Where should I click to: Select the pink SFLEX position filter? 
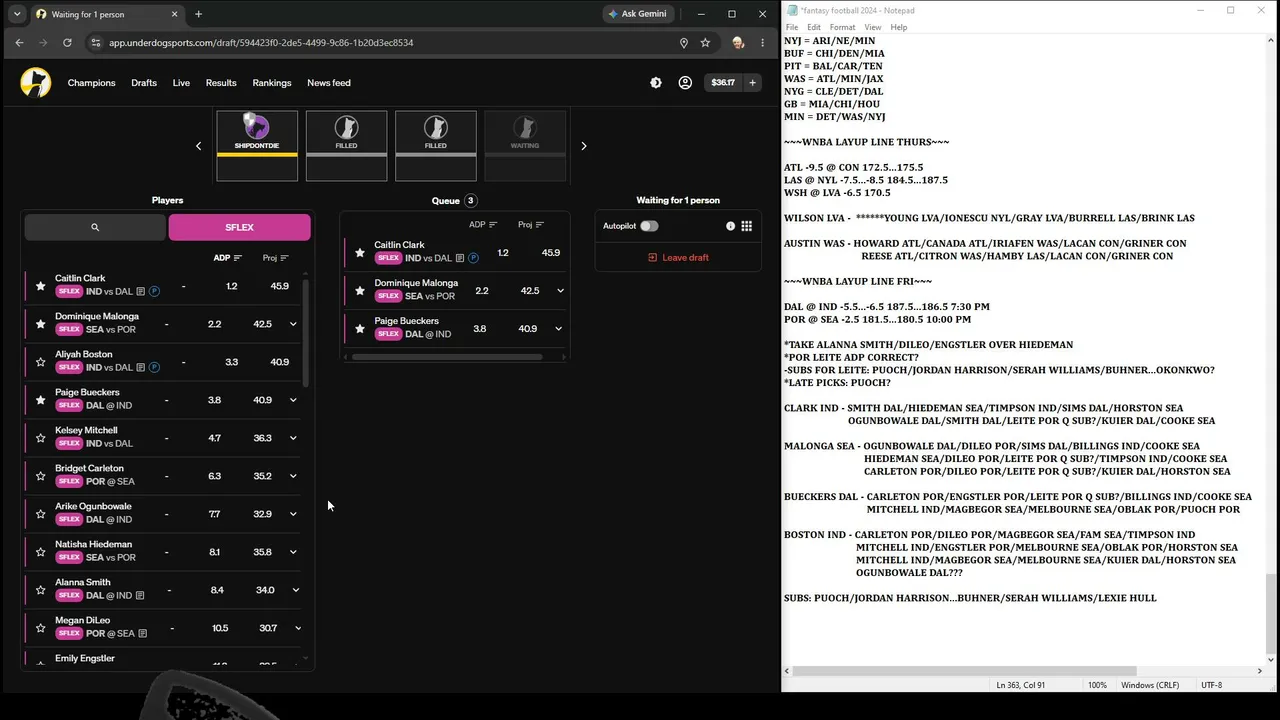pos(240,227)
